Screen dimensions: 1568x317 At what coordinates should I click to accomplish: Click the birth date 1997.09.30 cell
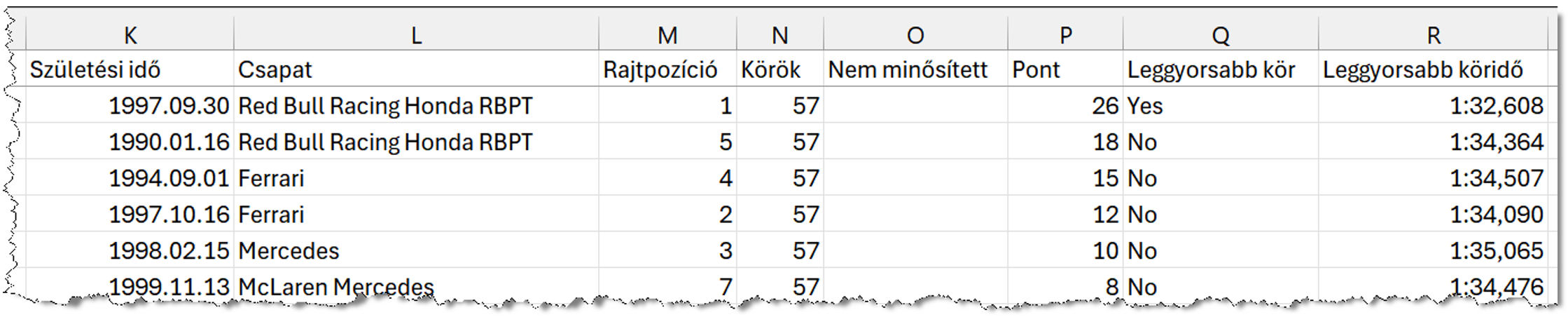coord(130,106)
